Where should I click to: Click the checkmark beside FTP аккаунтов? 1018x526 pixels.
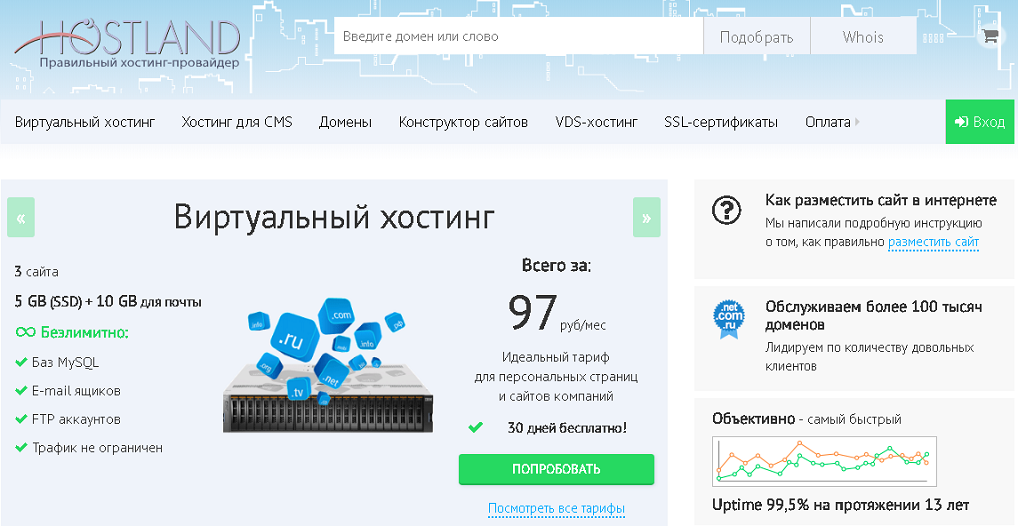tap(21, 420)
